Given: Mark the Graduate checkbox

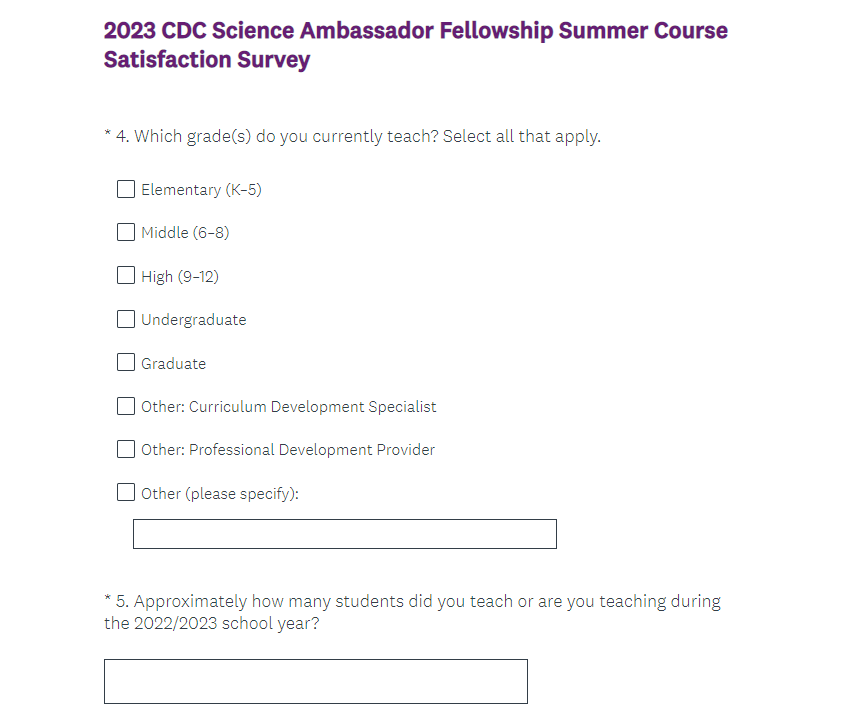Looking at the screenshot, I should click(x=126, y=362).
